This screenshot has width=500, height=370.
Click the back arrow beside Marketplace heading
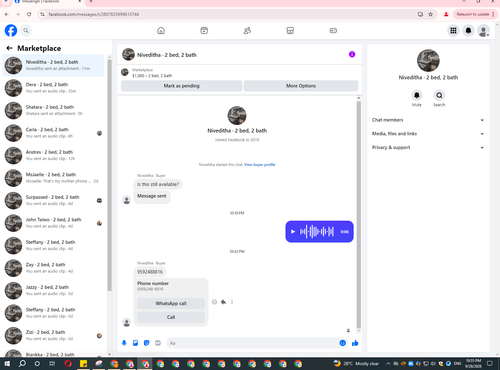coord(9,48)
